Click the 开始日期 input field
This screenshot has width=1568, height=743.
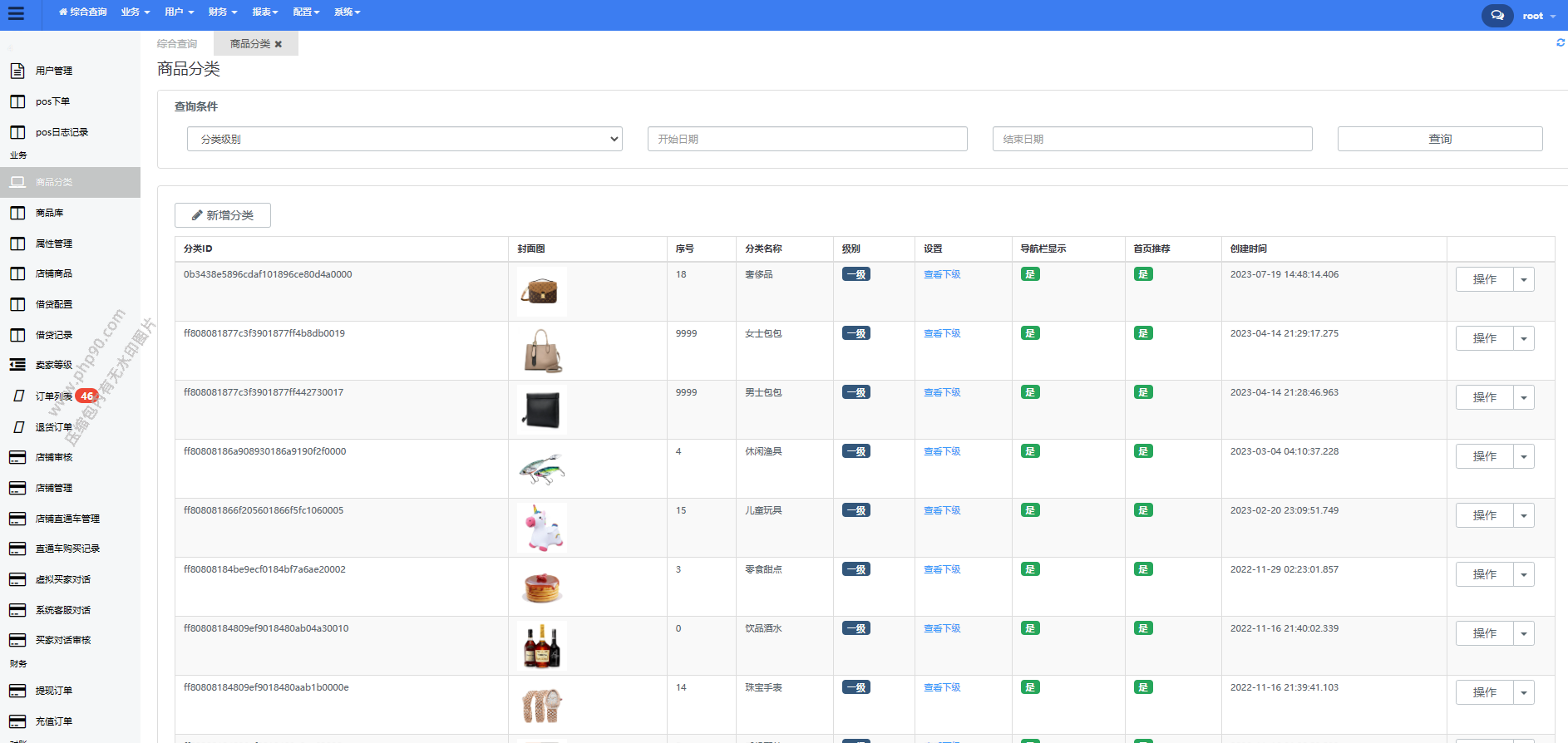pos(806,139)
